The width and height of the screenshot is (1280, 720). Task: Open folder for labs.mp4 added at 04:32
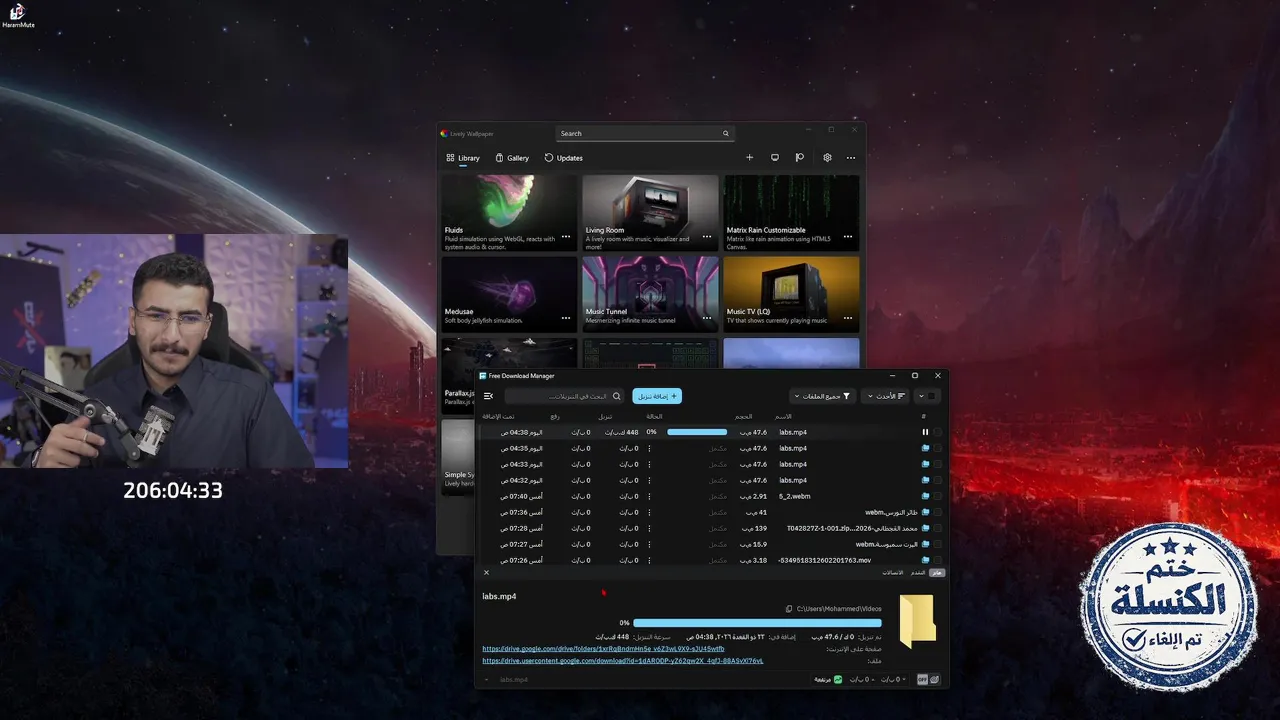click(925, 480)
